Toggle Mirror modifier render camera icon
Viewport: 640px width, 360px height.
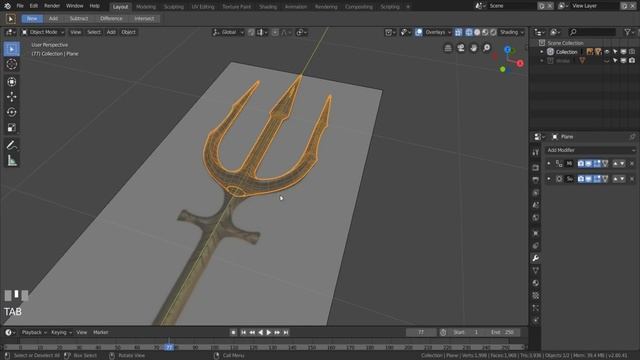coord(581,164)
